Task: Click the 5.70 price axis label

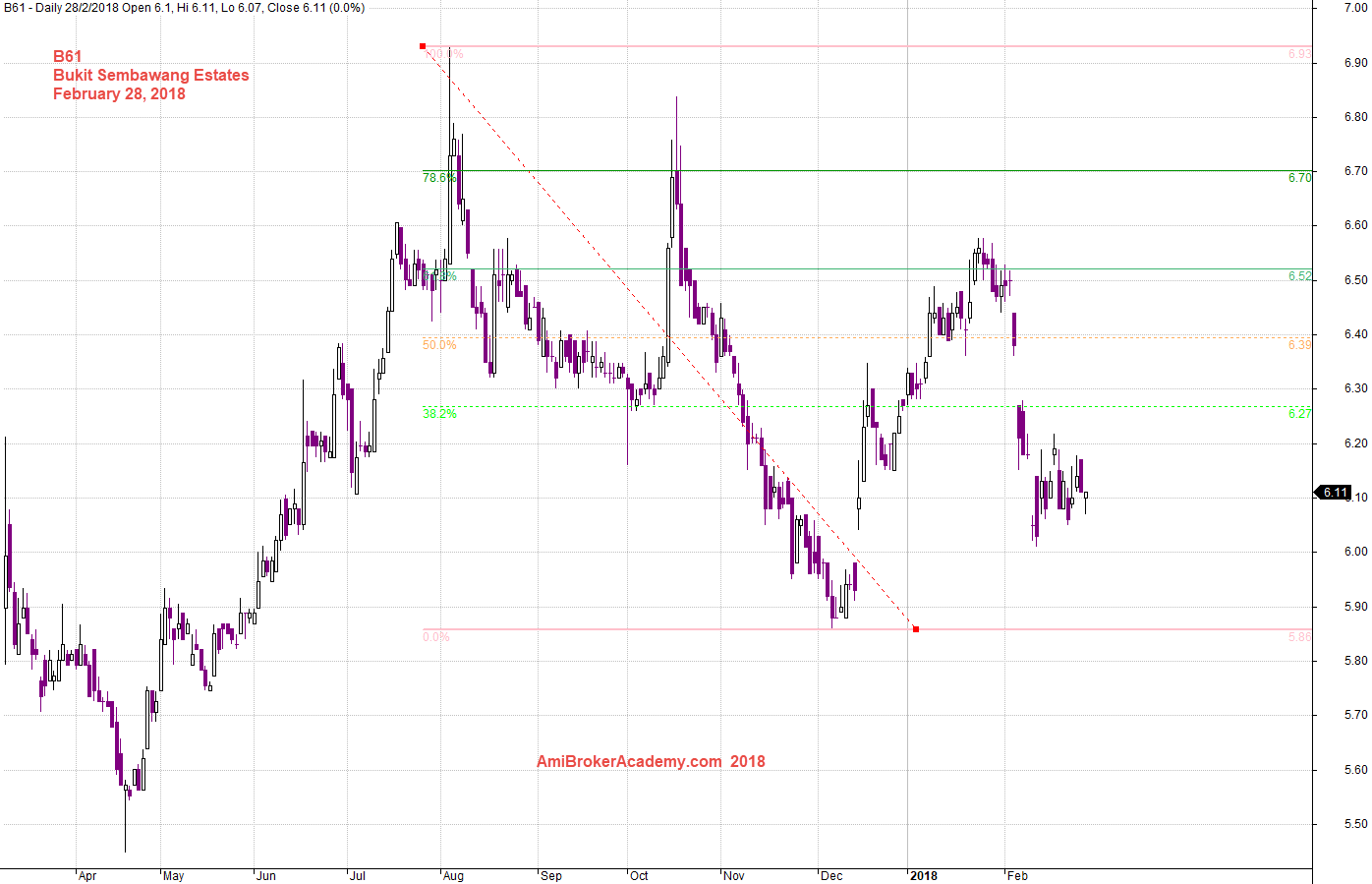Action: point(1355,715)
